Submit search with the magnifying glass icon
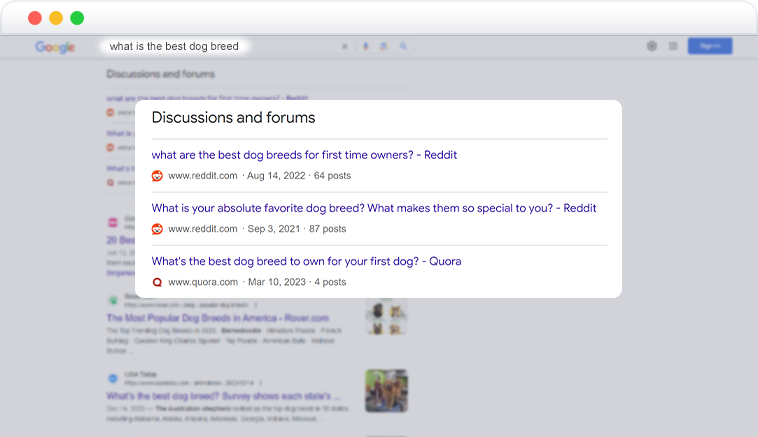 (x=403, y=46)
